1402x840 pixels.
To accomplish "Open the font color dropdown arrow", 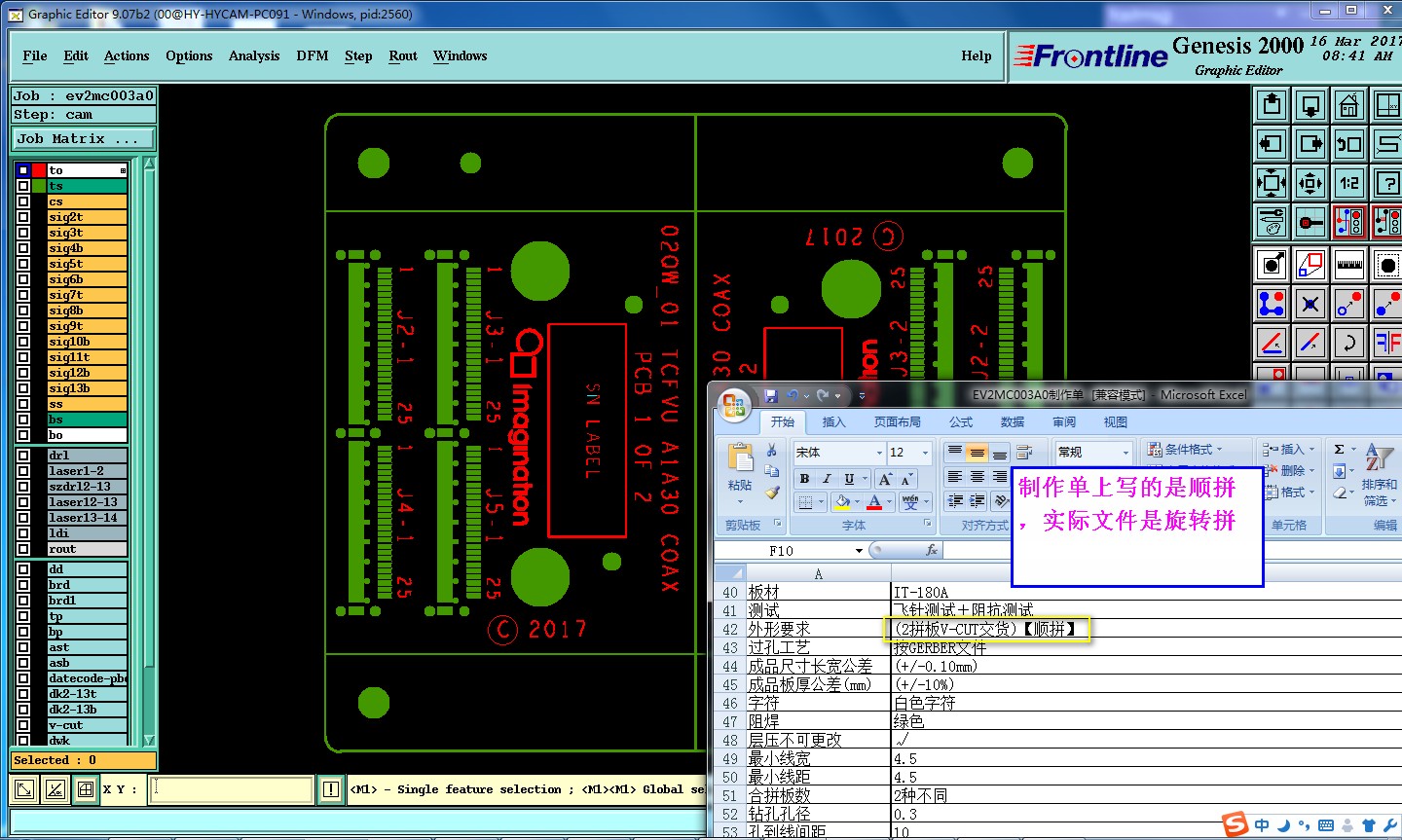I will coord(890,503).
